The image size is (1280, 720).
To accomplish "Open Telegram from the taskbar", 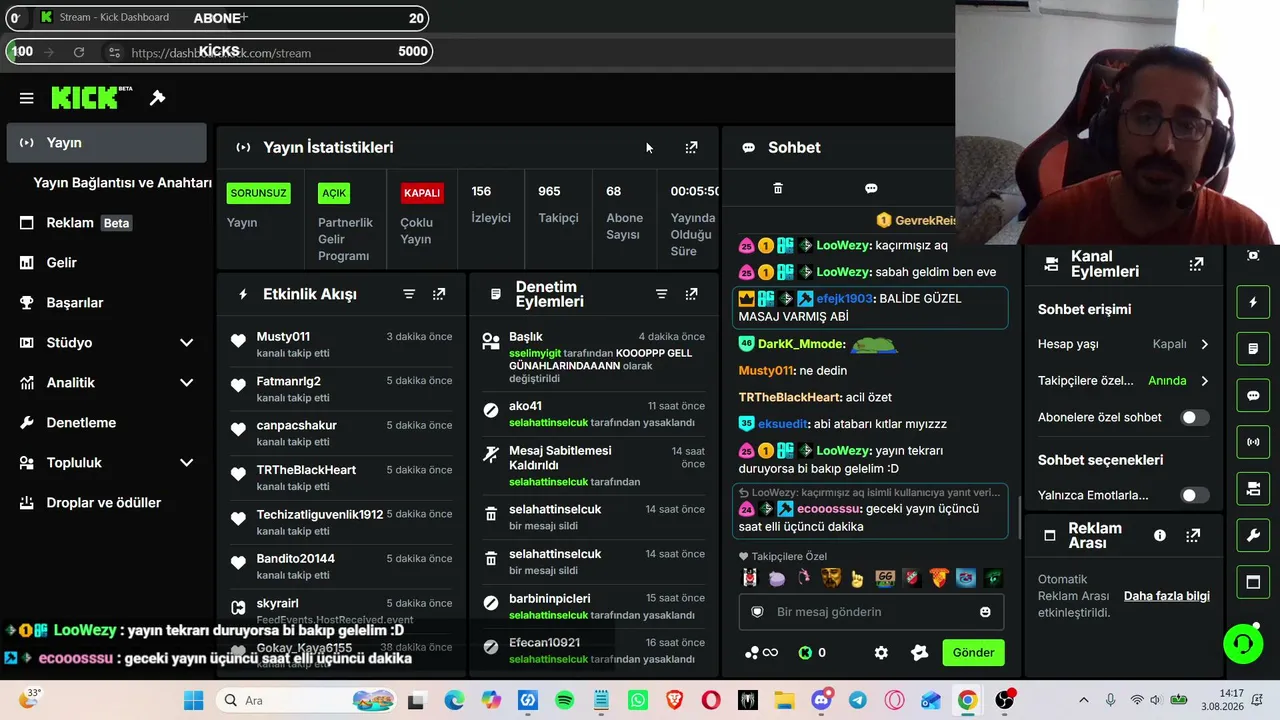I will 857,701.
